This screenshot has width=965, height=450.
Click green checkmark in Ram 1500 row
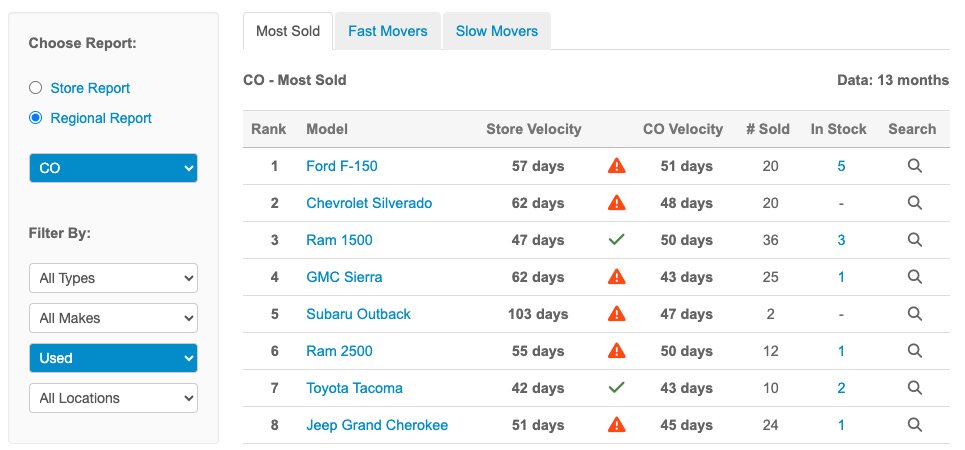pos(616,239)
